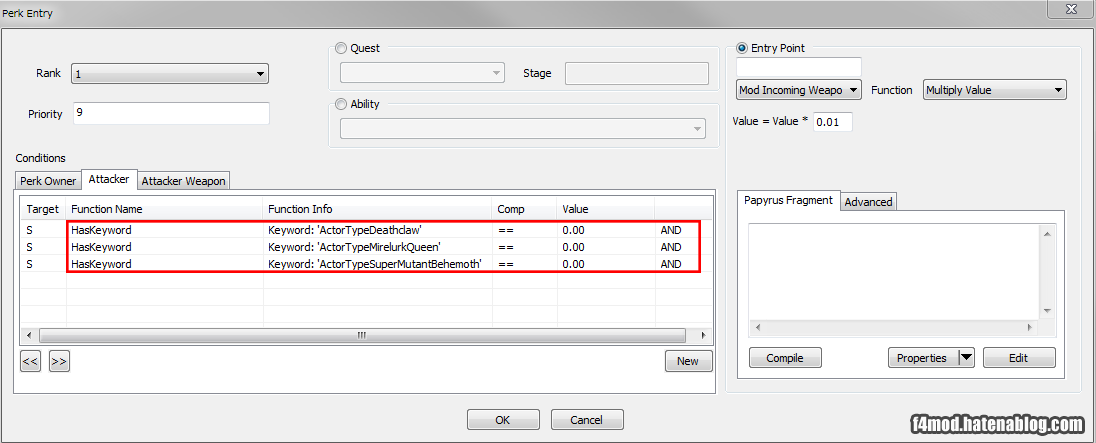Open the Papyrus Fragment tab
The height and width of the screenshot is (443, 1096).
click(x=788, y=200)
